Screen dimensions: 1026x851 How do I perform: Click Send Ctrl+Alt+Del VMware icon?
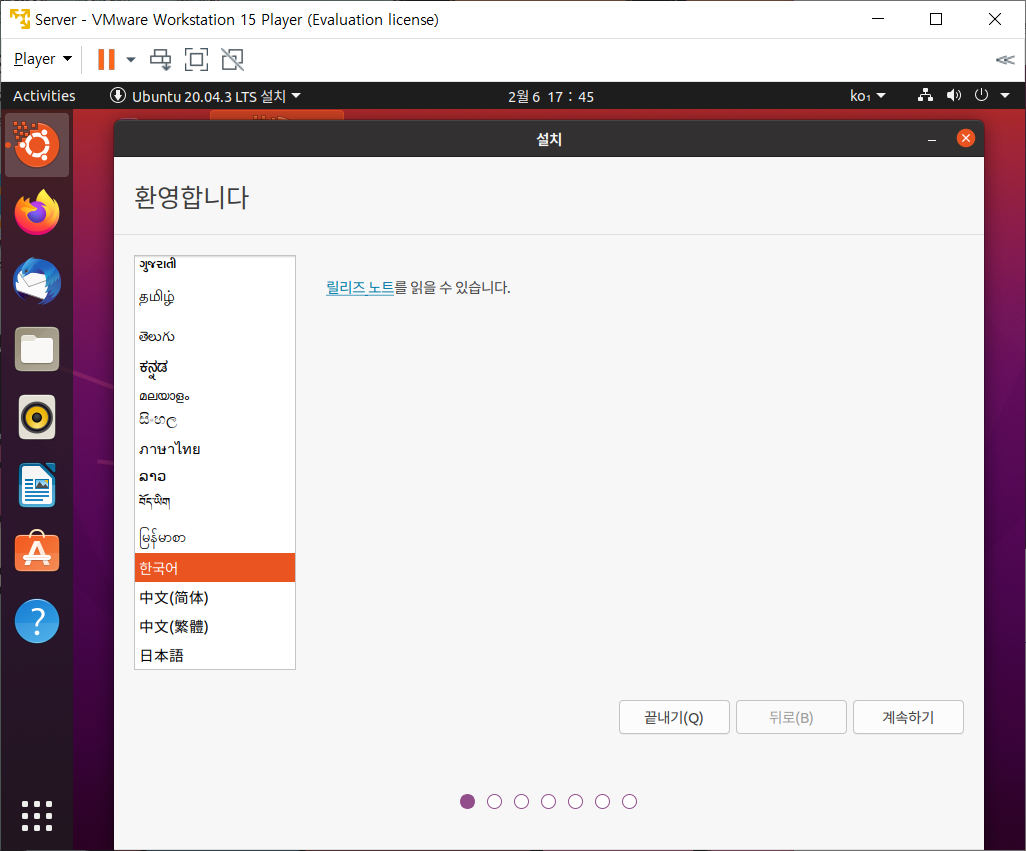point(160,60)
